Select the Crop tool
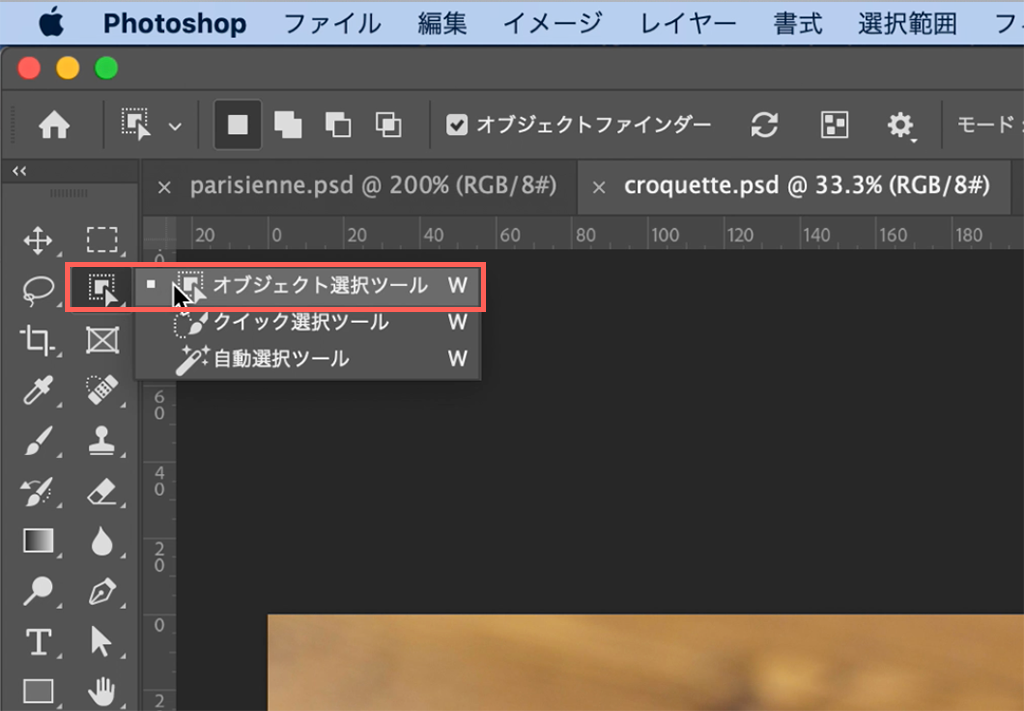Viewport: 1024px width, 711px height. click(x=37, y=341)
